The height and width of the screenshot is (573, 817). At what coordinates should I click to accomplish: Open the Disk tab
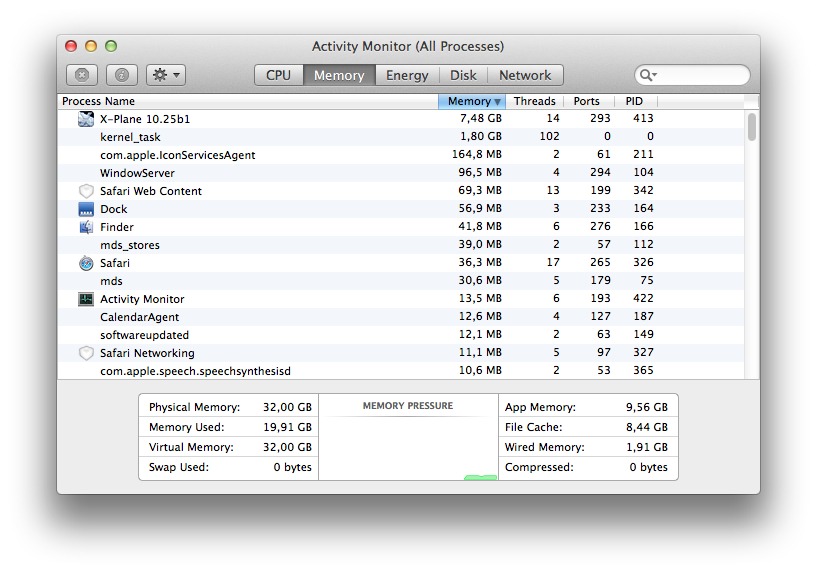[463, 75]
